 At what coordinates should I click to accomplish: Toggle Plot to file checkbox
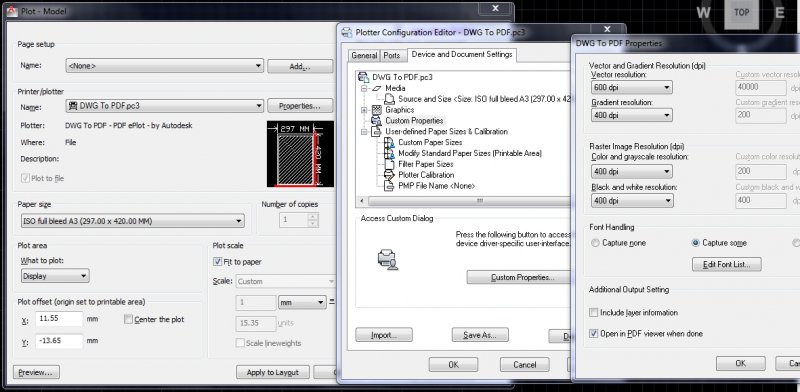click(25, 178)
